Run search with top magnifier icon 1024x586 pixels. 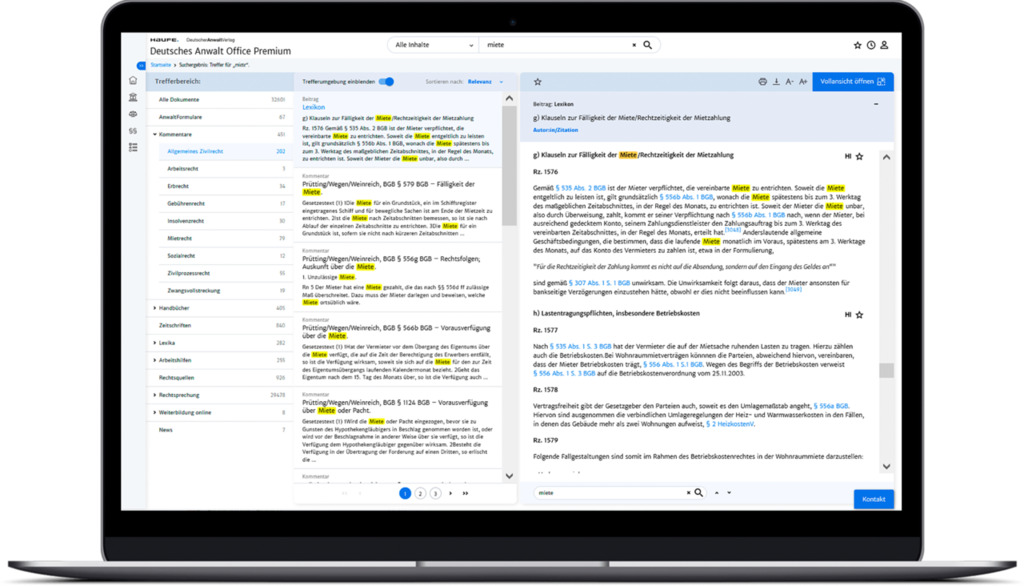pos(647,45)
